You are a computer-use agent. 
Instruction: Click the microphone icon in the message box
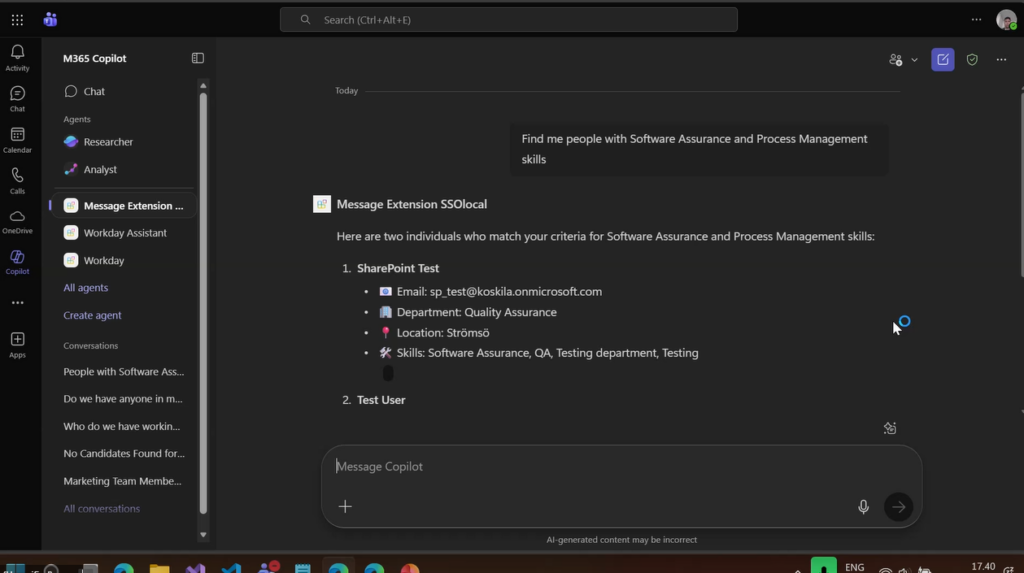tap(863, 507)
